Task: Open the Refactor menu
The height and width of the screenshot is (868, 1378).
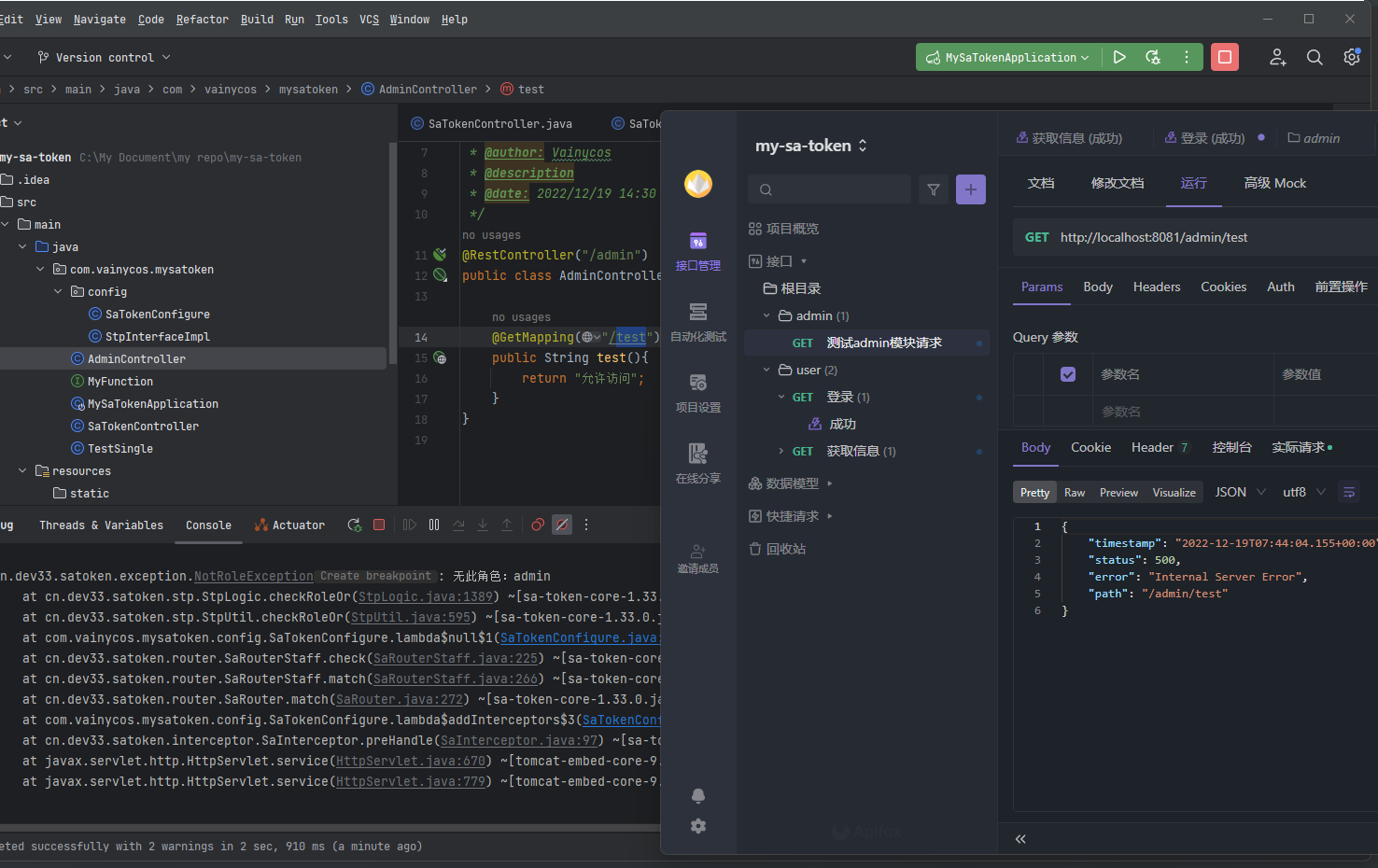Action: pos(203,19)
